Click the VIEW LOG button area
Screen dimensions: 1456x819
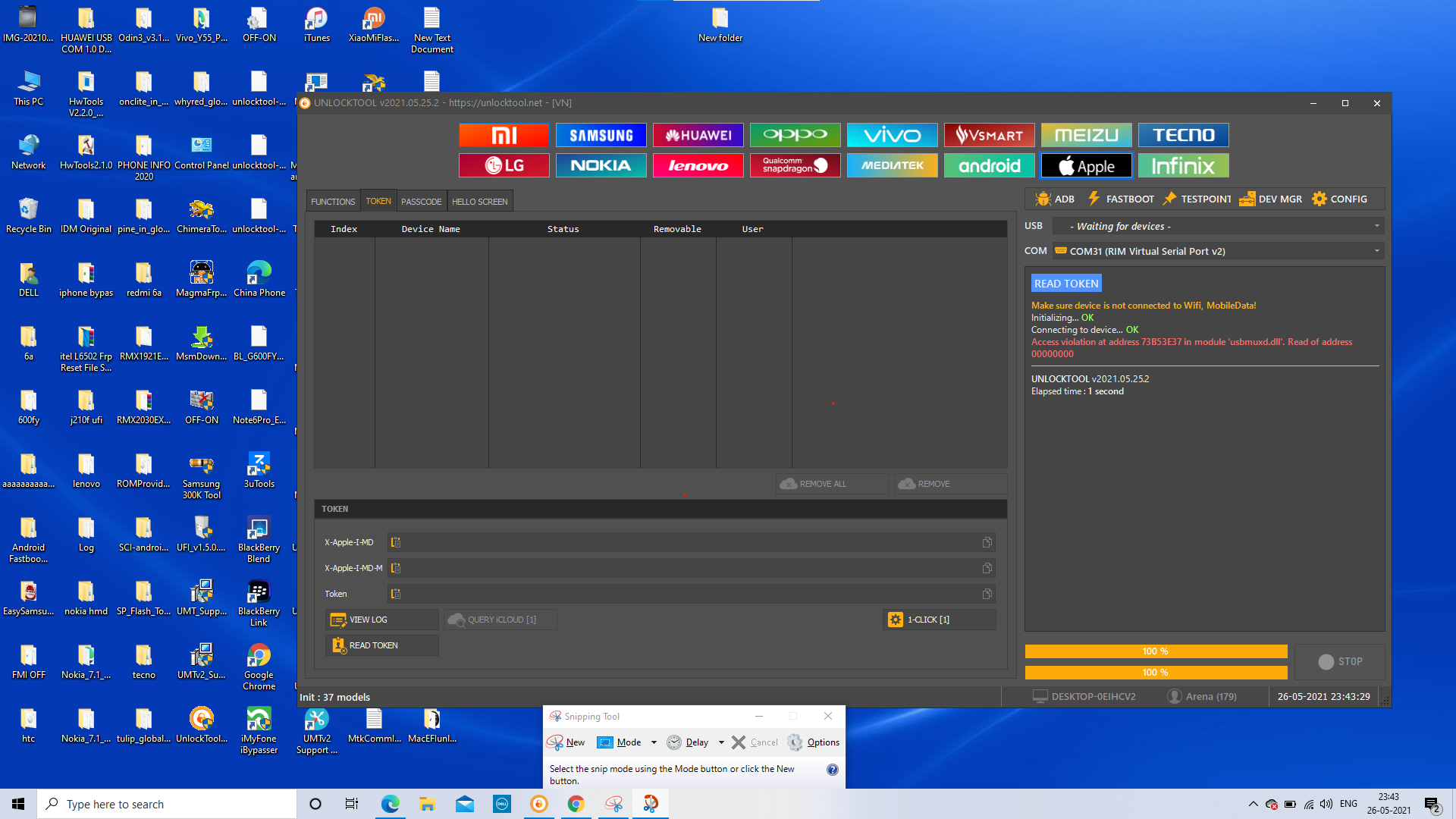point(381,619)
